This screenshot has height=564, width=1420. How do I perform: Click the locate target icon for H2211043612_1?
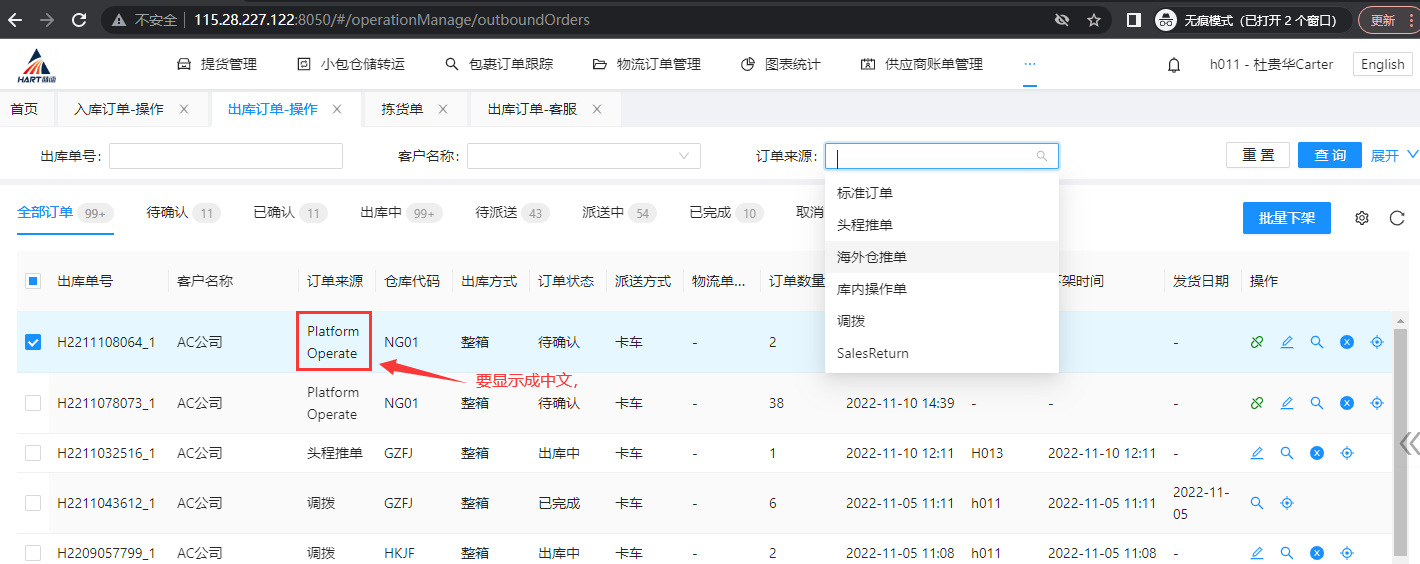(1287, 503)
